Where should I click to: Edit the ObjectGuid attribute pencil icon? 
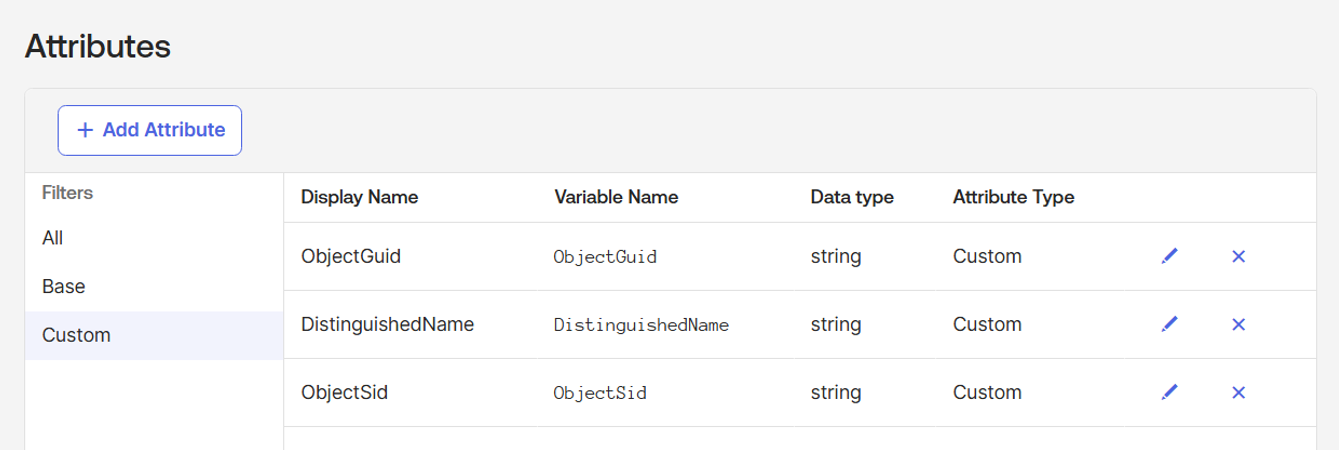(1168, 257)
